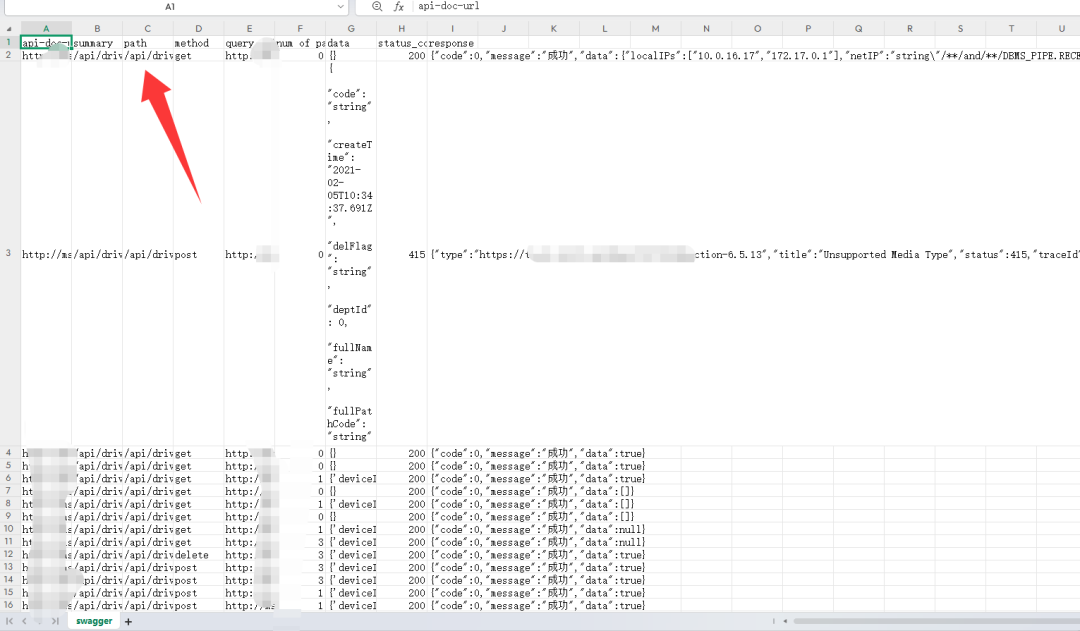Click the 415 status code cell
This screenshot has height=631, width=1080.
tap(402, 254)
